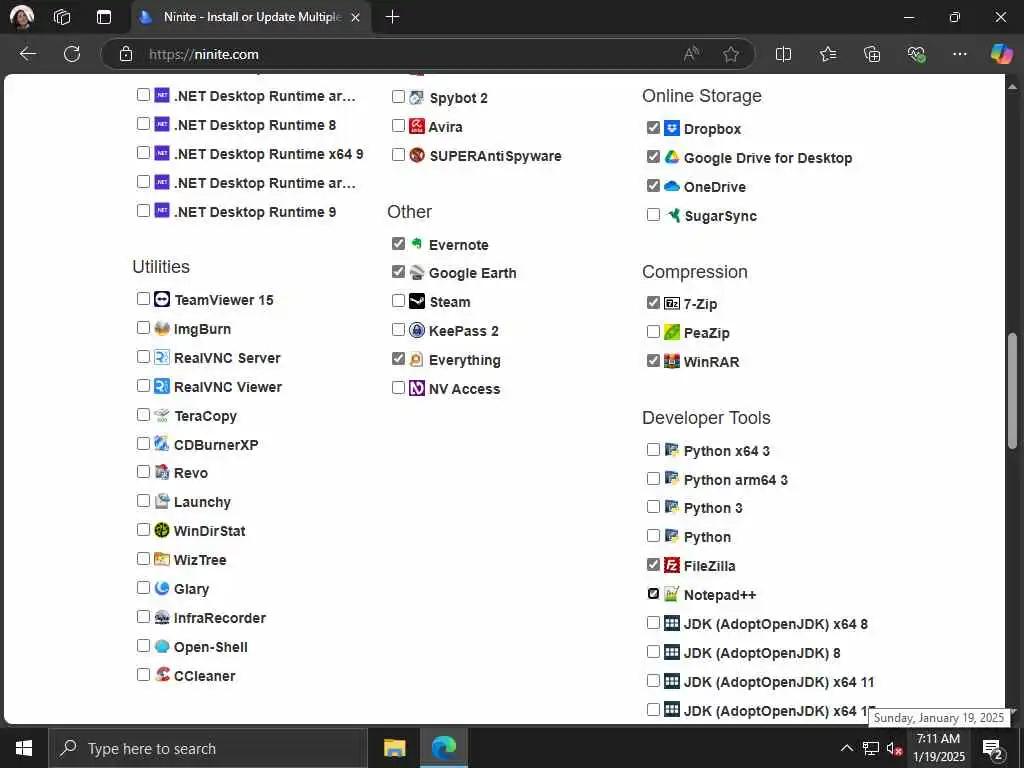This screenshot has height=768, width=1024.
Task: Click the Open-Shell icon
Action: coord(162,646)
